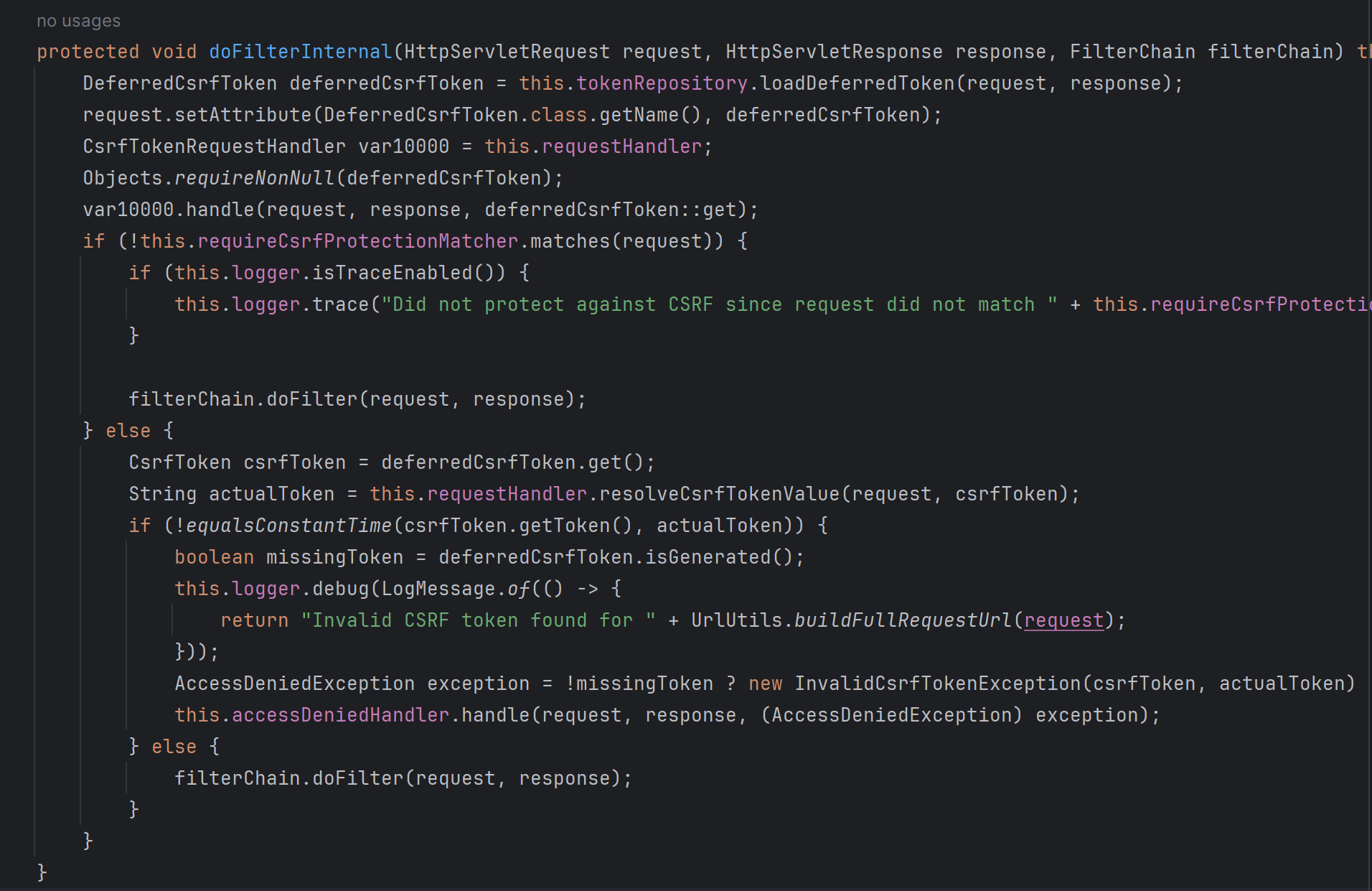
Task: Click 'boolean missingToken' declaration
Action: coord(289,557)
